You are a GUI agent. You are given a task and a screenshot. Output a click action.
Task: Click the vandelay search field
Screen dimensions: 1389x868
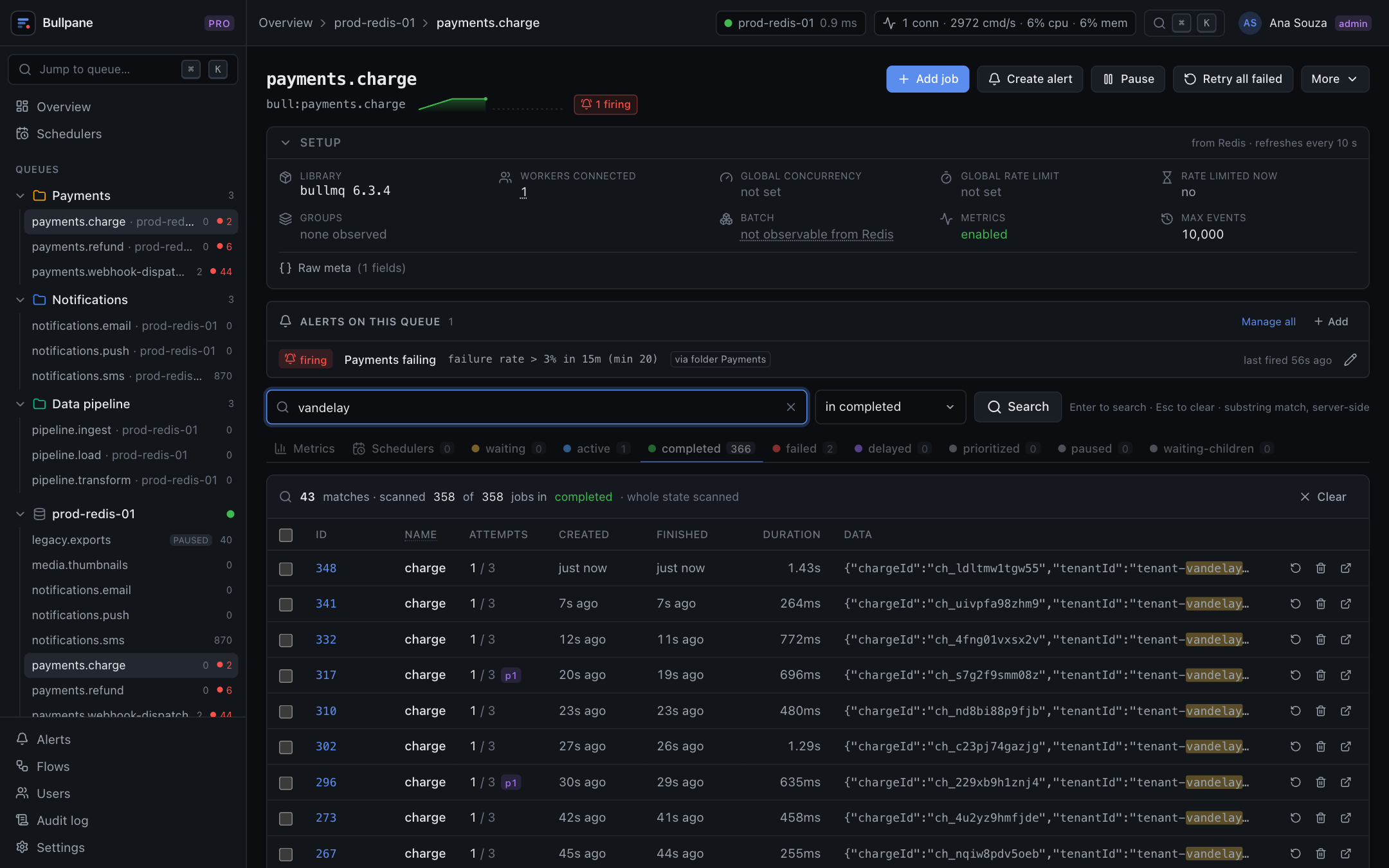coord(536,407)
